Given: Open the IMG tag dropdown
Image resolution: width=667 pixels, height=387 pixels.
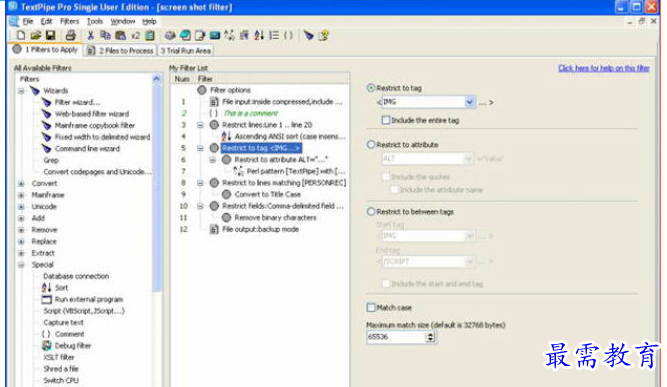Looking at the screenshot, I should tap(470, 102).
